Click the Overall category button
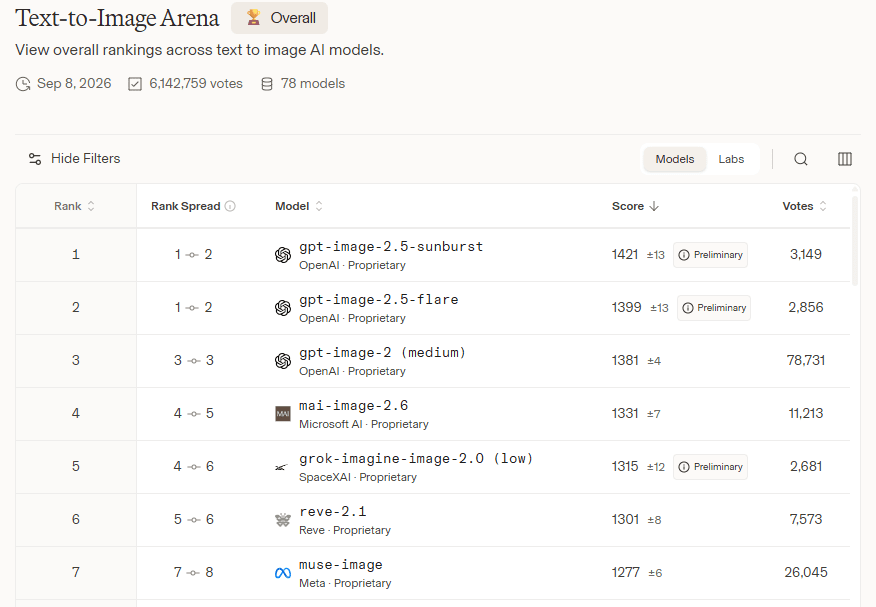The height and width of the screenshot is (607, 876). click(x=279, y=18)
